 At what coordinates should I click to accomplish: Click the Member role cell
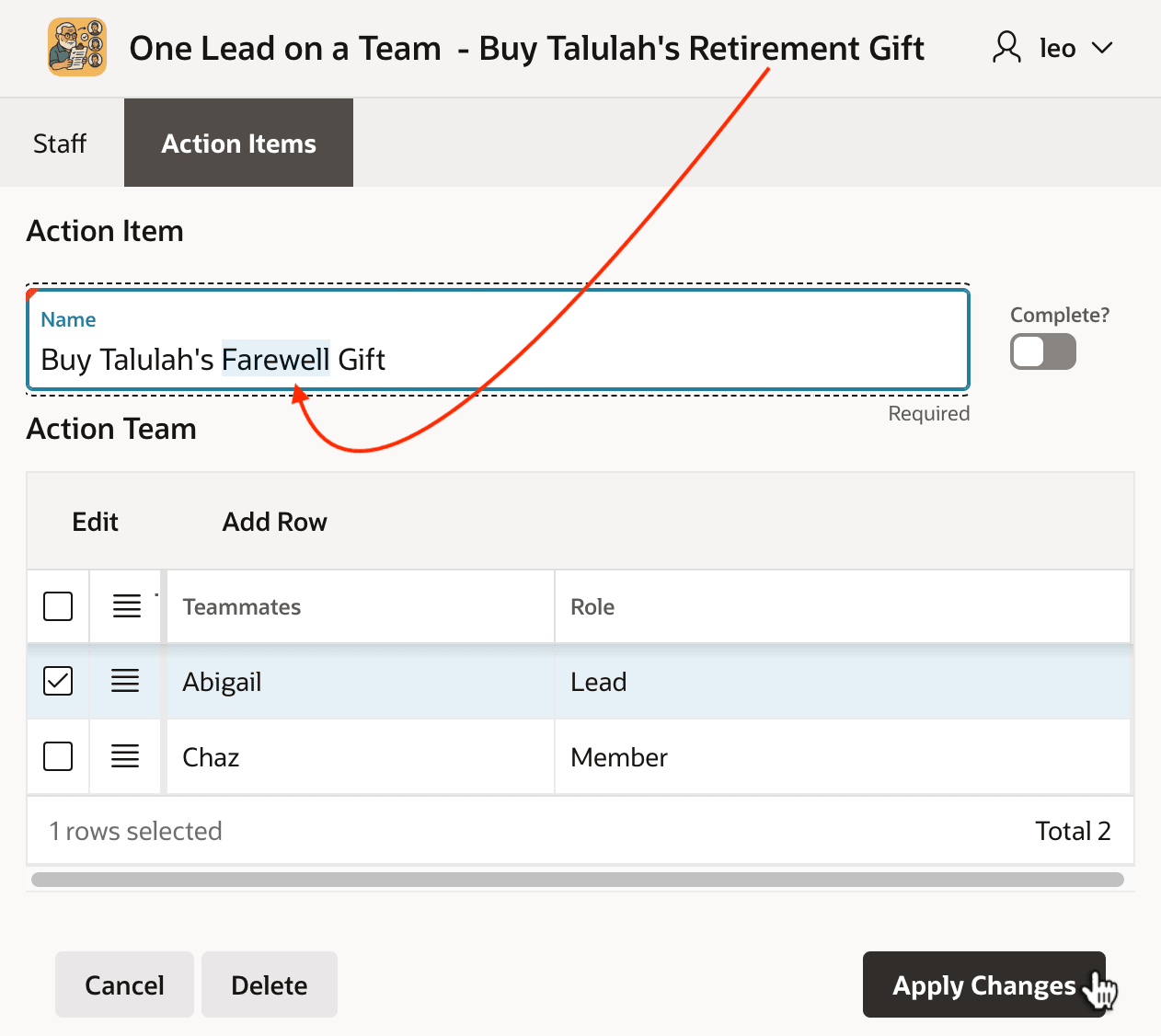(842, 757)
